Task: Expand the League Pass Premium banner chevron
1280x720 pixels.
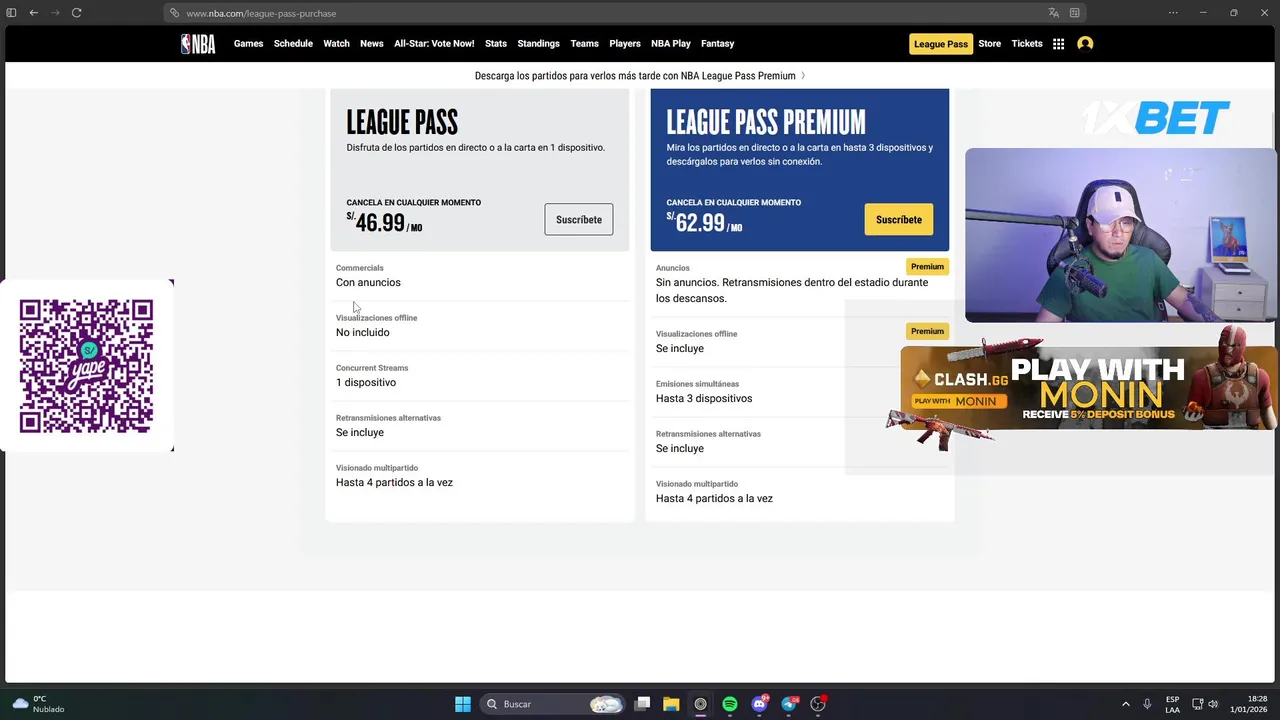Action: point(803,76)
